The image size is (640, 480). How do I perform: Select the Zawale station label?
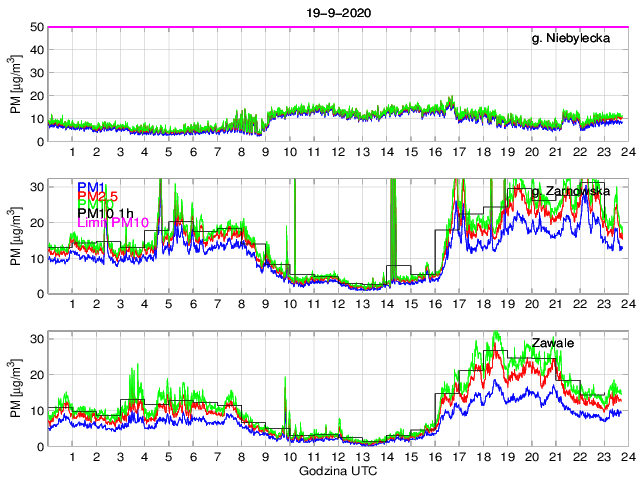coord(553,343)
